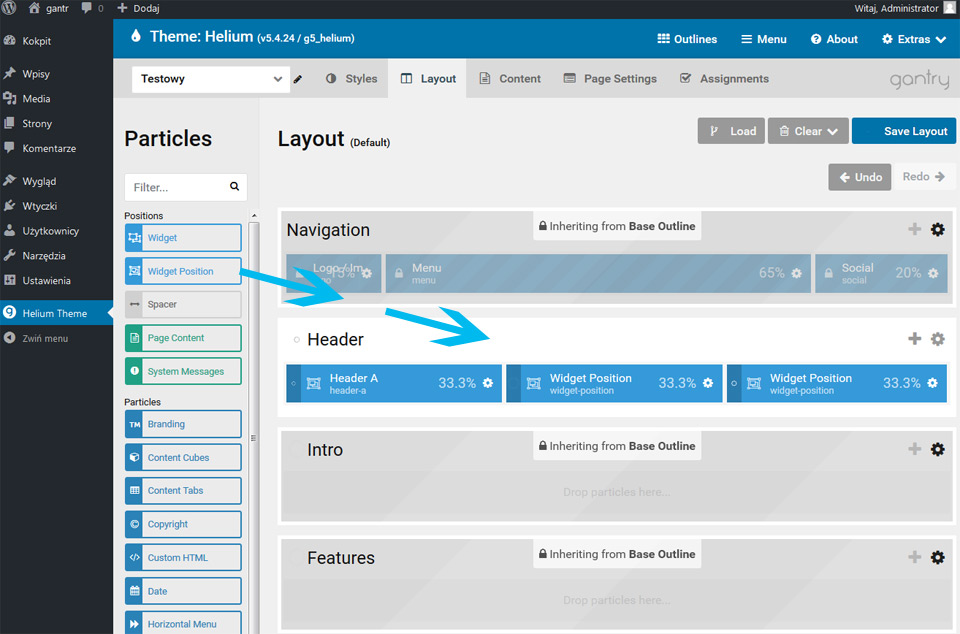
Task: Select the Spacer position item
Action: point(183,304)
